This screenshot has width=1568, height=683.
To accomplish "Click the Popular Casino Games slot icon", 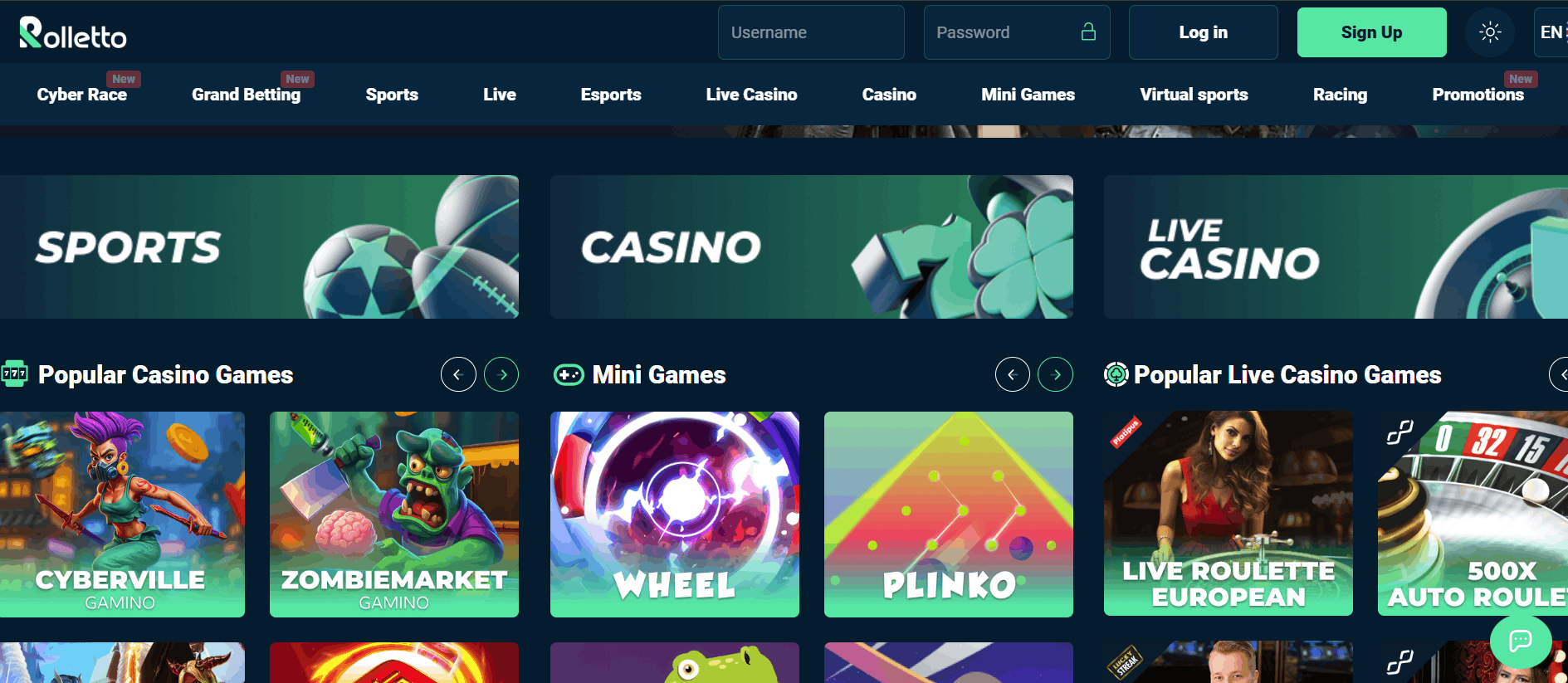I will tap(14, 373).
